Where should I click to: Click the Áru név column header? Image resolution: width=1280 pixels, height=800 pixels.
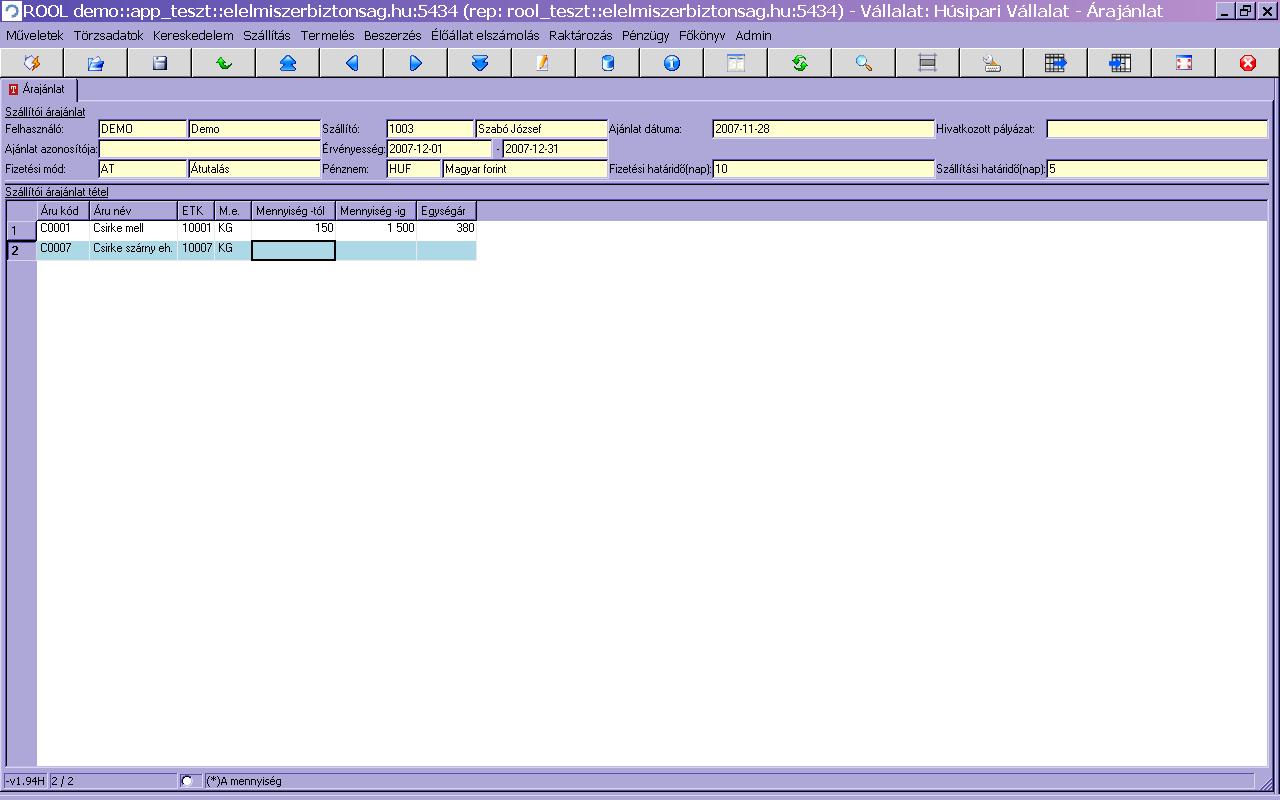click(132, 211)
